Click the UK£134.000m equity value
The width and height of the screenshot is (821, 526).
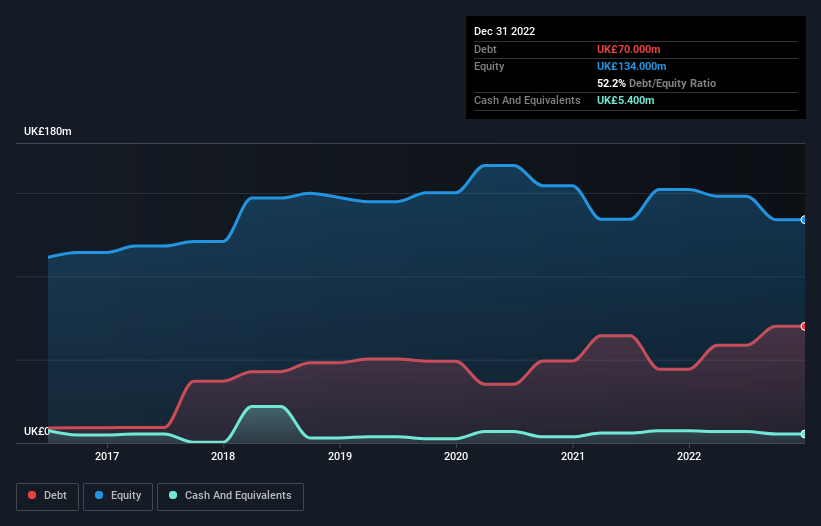(x=631, y=66)
